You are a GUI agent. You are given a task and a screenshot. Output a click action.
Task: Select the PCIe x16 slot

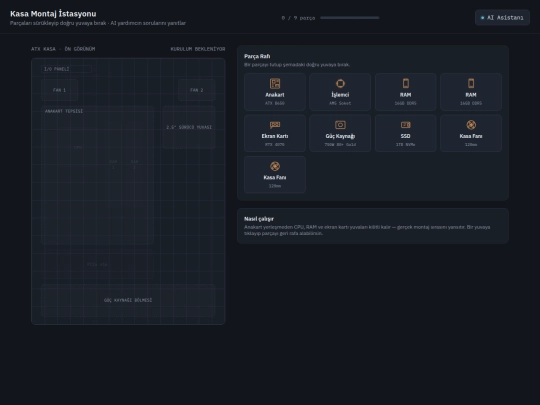97,264
